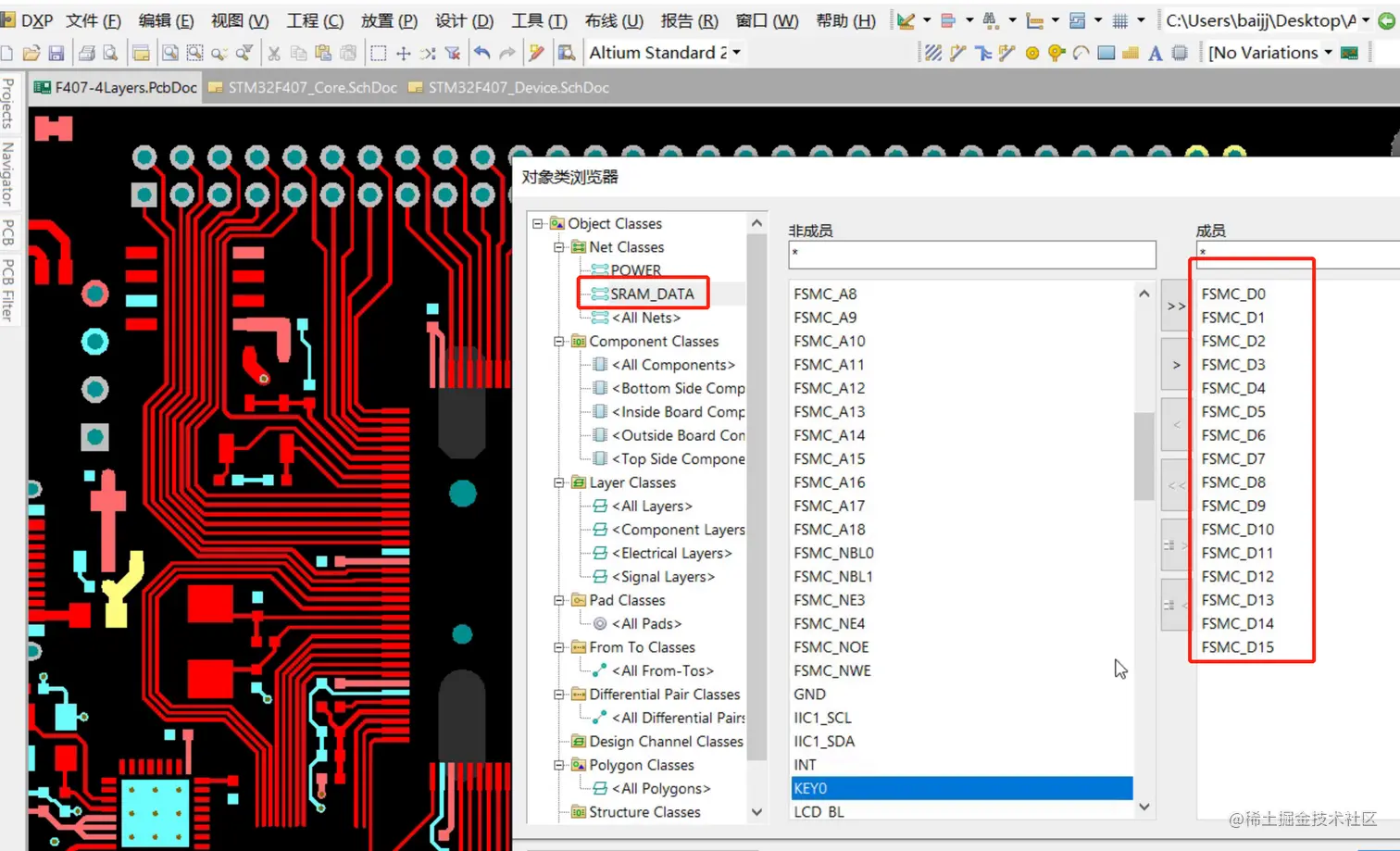The image size is (1400, 851).
Task: Place a pad using the yellow ring icon
Action: (x=1031, y=54)
